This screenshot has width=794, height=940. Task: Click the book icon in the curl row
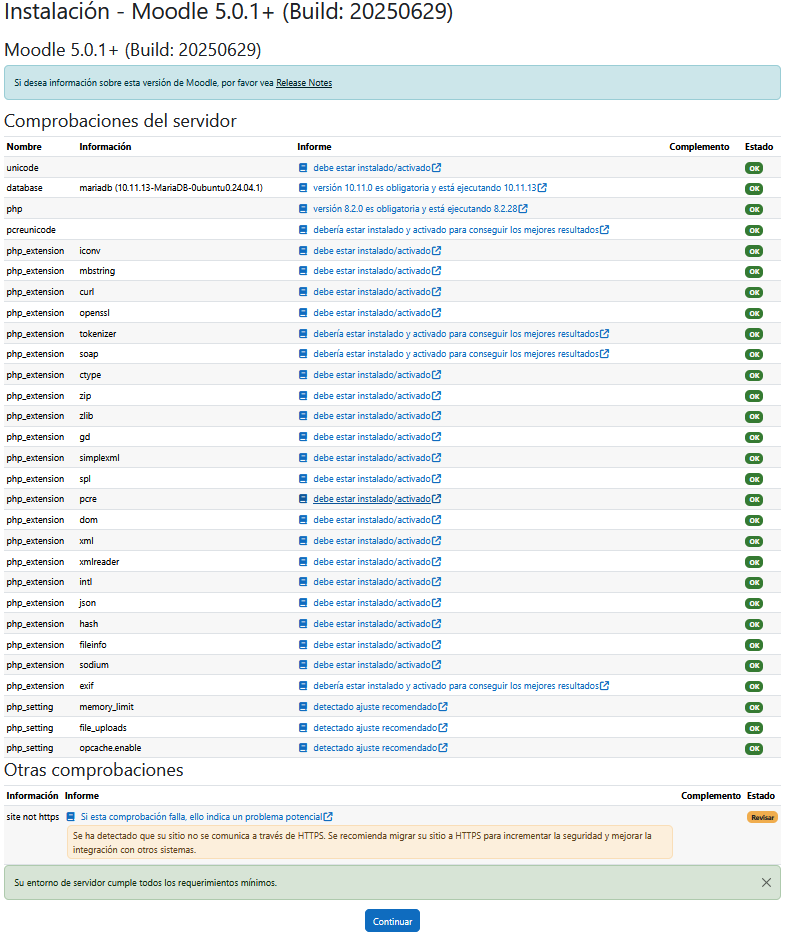point(303,292)
